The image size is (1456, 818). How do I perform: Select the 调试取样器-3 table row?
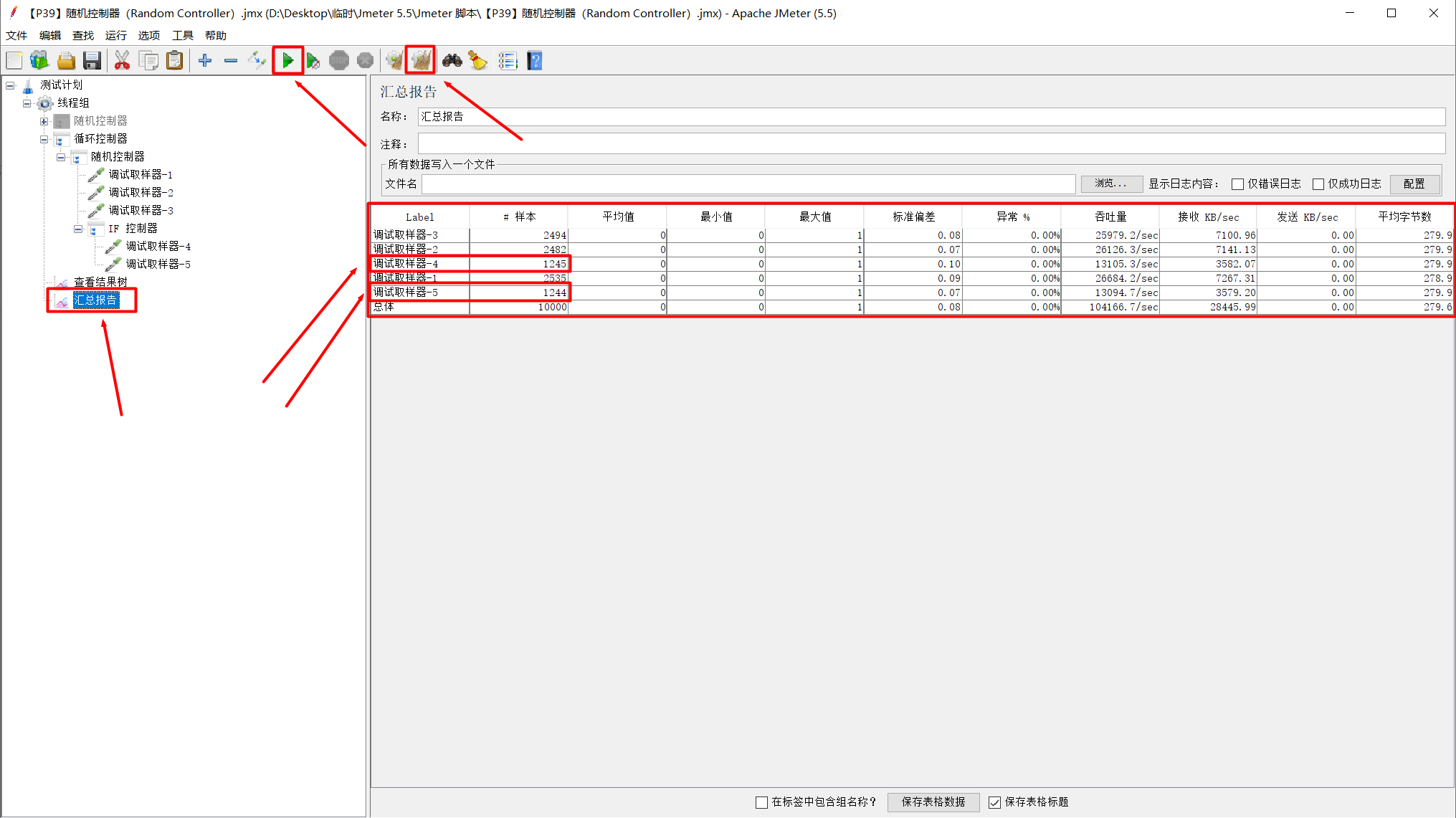point(912,236)
